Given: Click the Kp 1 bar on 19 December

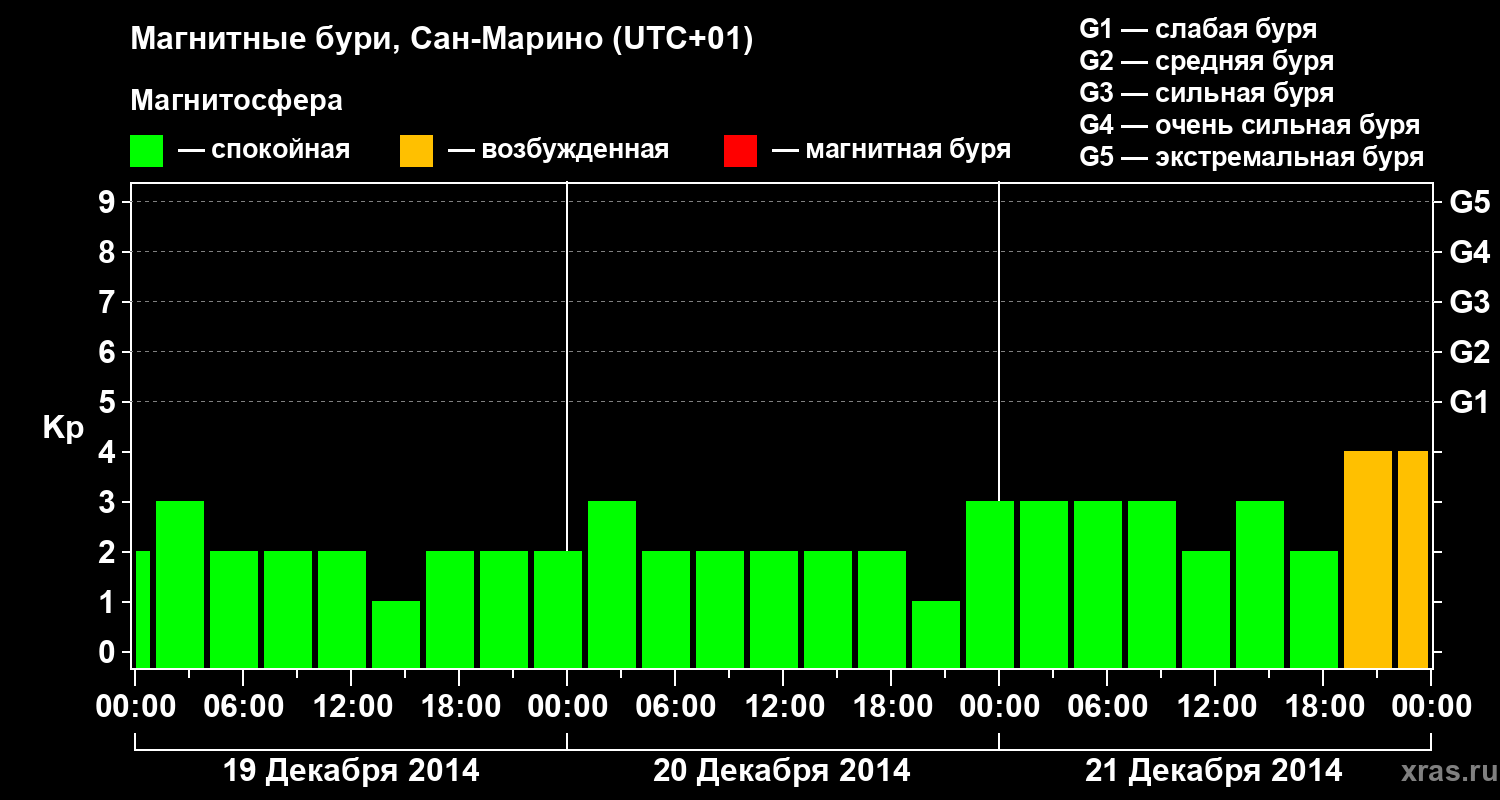Looking at the screenshot, I should click(396, 634).
